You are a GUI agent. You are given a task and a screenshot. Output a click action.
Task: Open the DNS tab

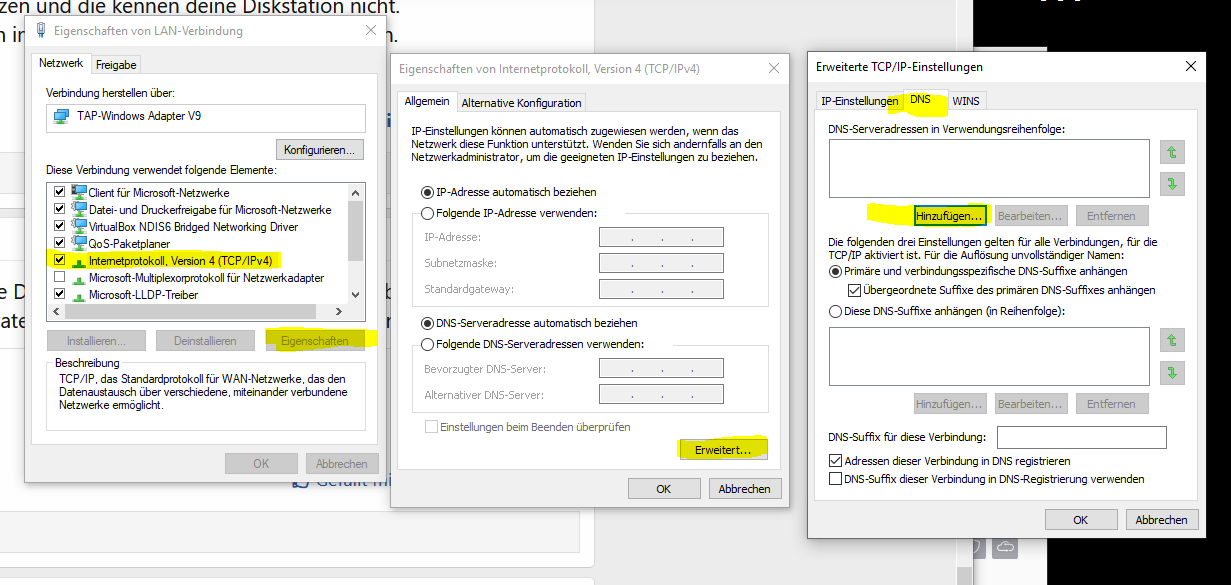920,99
